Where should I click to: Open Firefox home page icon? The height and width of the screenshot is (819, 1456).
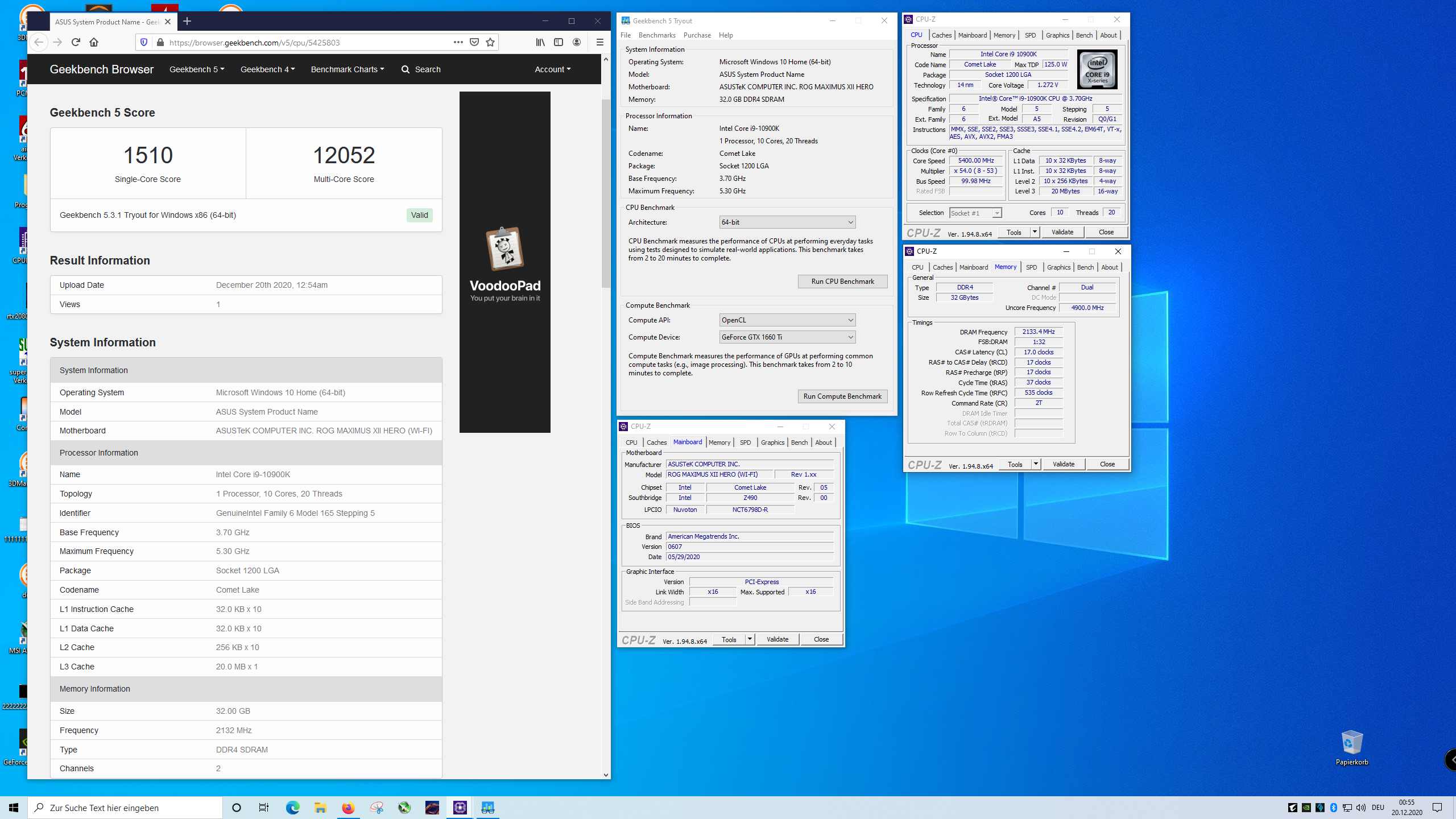click(x=94, y=42)
